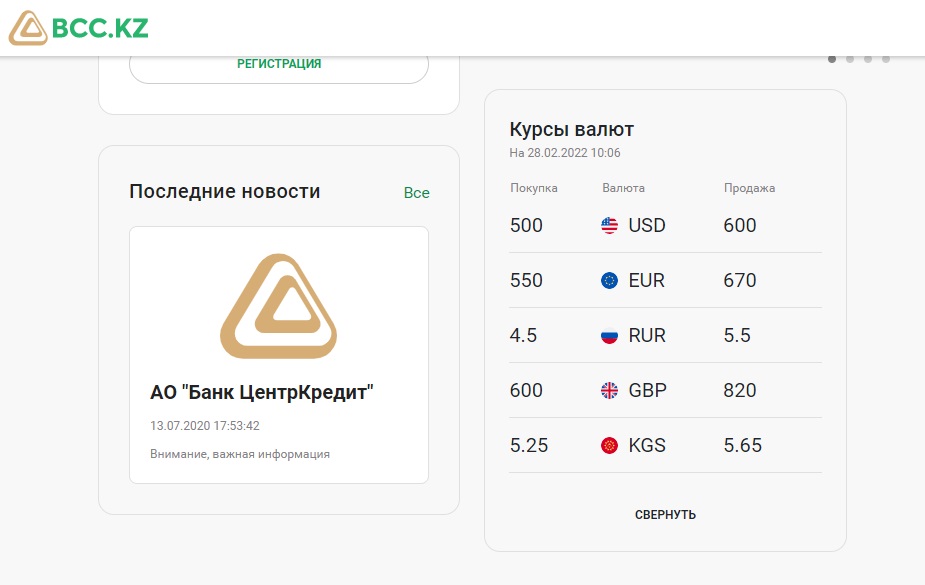Viewport: 925px width, 585px height.
Task: Click EUR buy rate 550
Action: (526, 280)
